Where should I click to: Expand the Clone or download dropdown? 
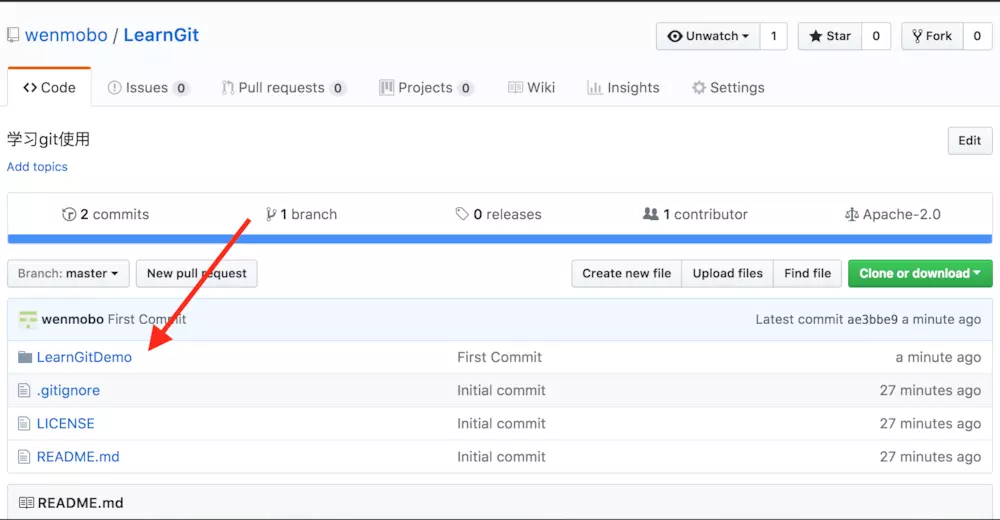(x=920, y=273)
